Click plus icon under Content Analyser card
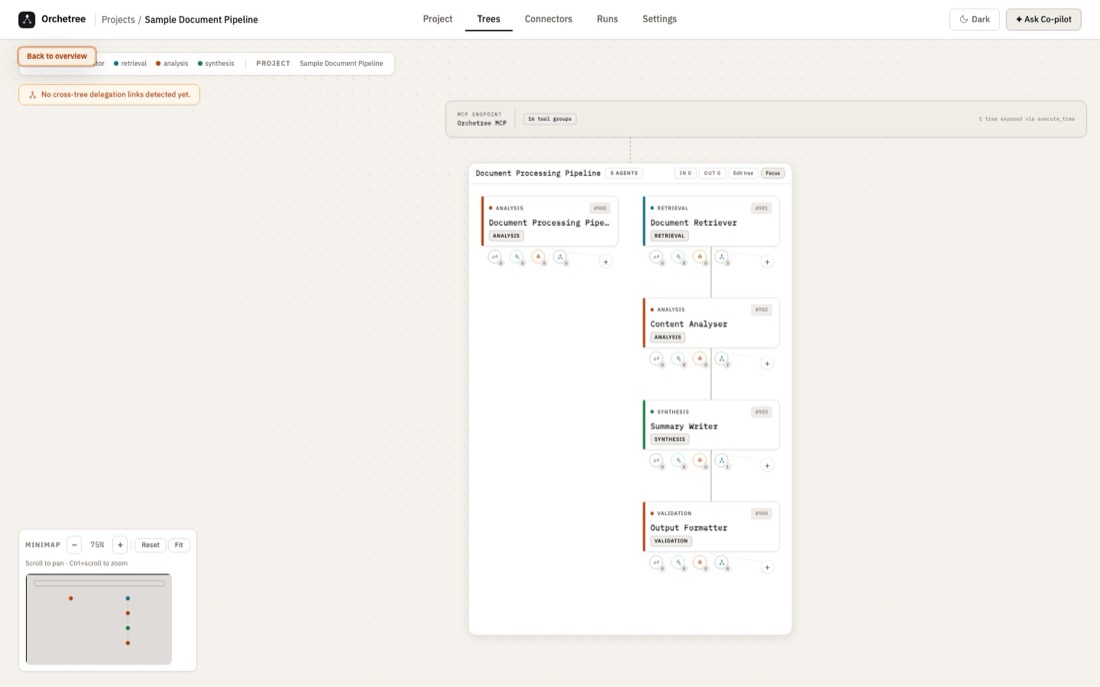 767,363
